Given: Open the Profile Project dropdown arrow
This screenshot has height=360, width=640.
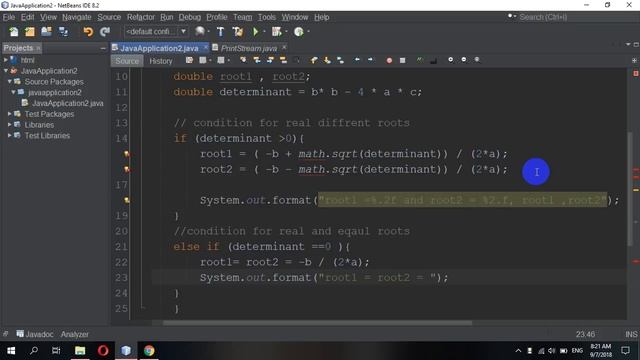Looking at the screenshot, I should 308,31.
